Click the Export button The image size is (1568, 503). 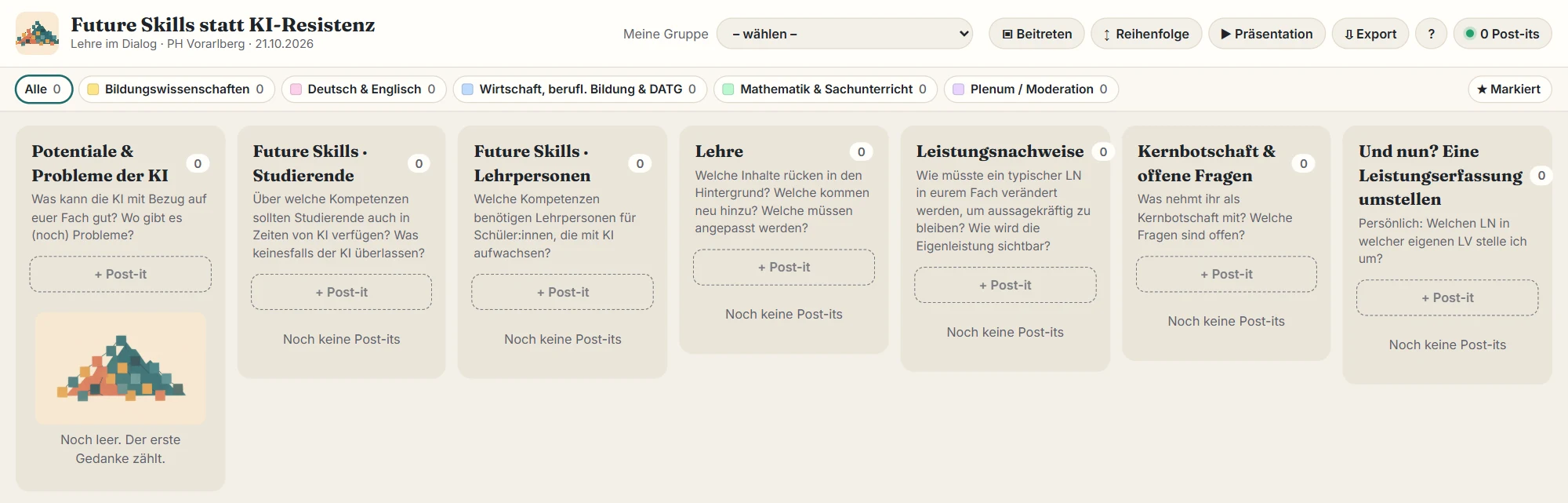click(1370, 34)
